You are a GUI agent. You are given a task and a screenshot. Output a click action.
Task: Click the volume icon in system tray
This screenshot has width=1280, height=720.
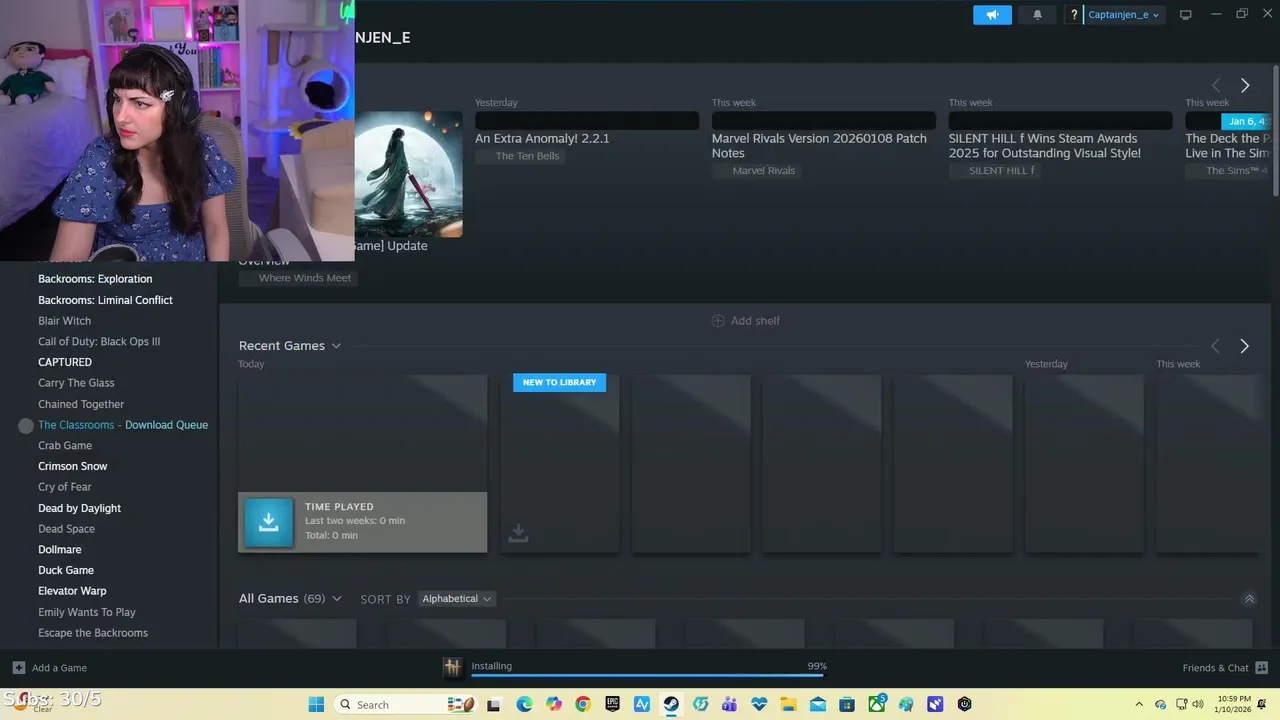pos(1197,704)
